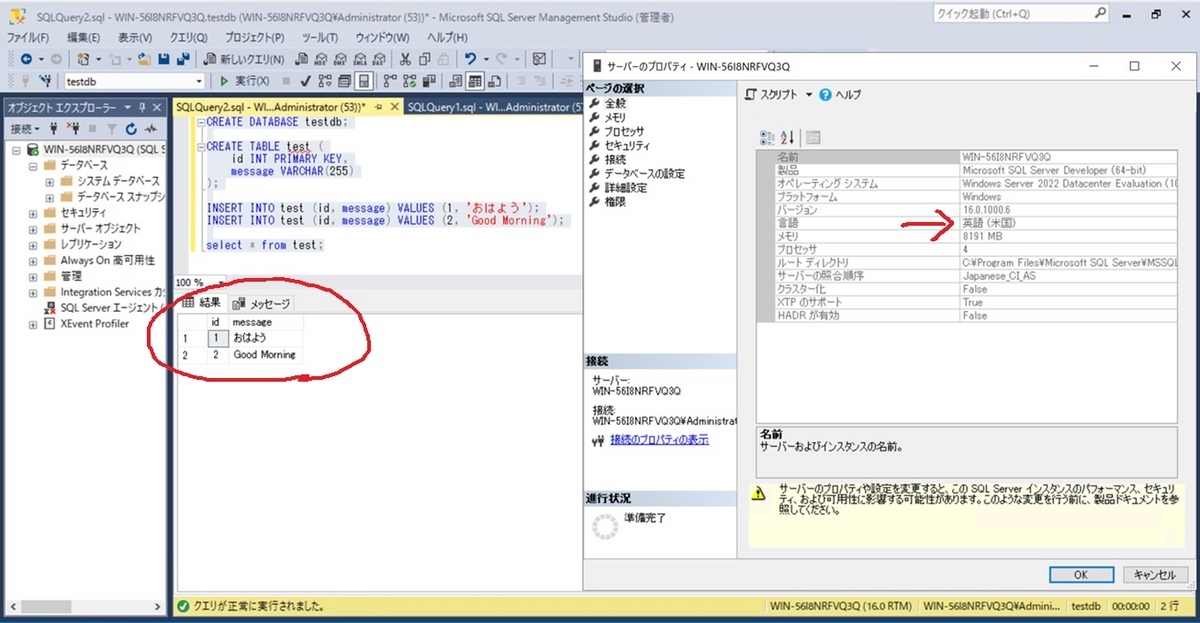Click the Database Engine Query icon
1200x623 pixels.
pyautogui.click(x=301, y=59)
